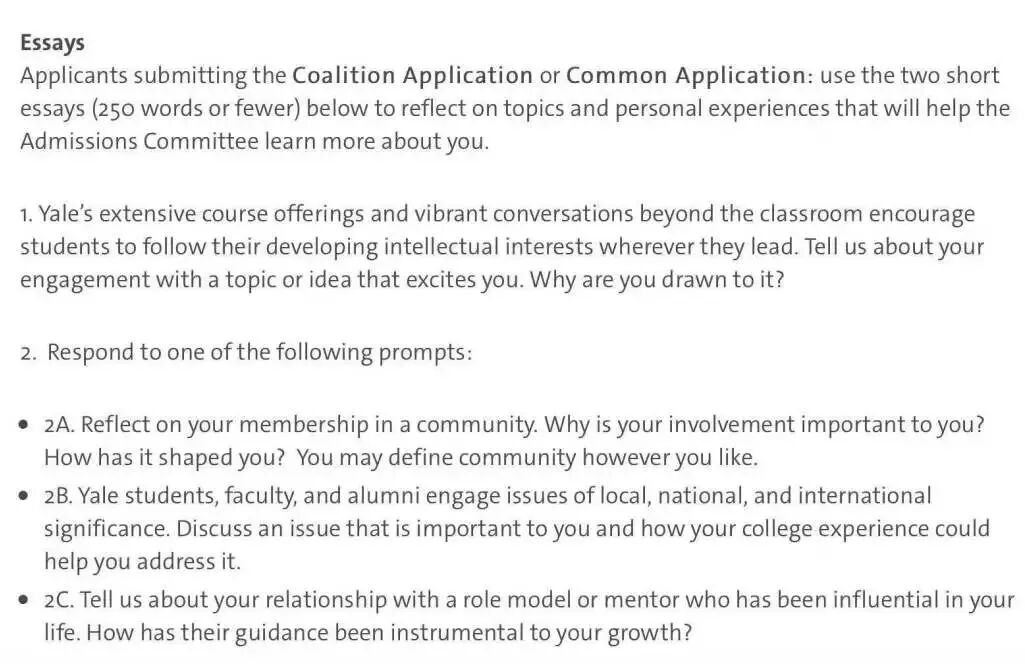Screen dimensions: 1025x664
Task: Click the text 'Respond to one of the following prompts'
Action: (x=259, y=353)
